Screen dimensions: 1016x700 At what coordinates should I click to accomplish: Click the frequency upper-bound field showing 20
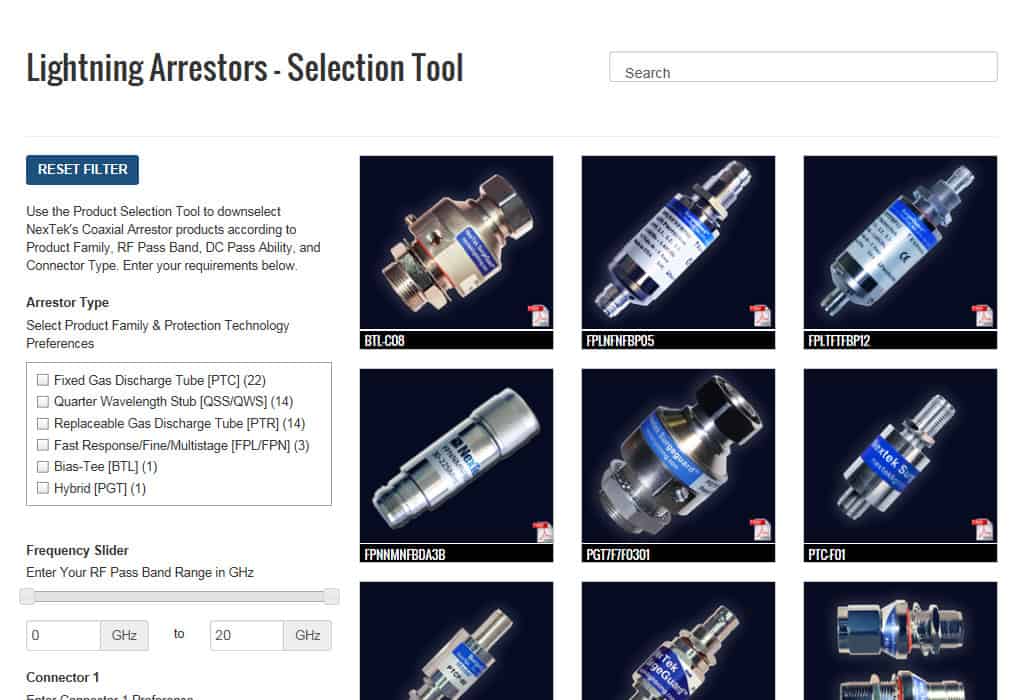[247, 635]
